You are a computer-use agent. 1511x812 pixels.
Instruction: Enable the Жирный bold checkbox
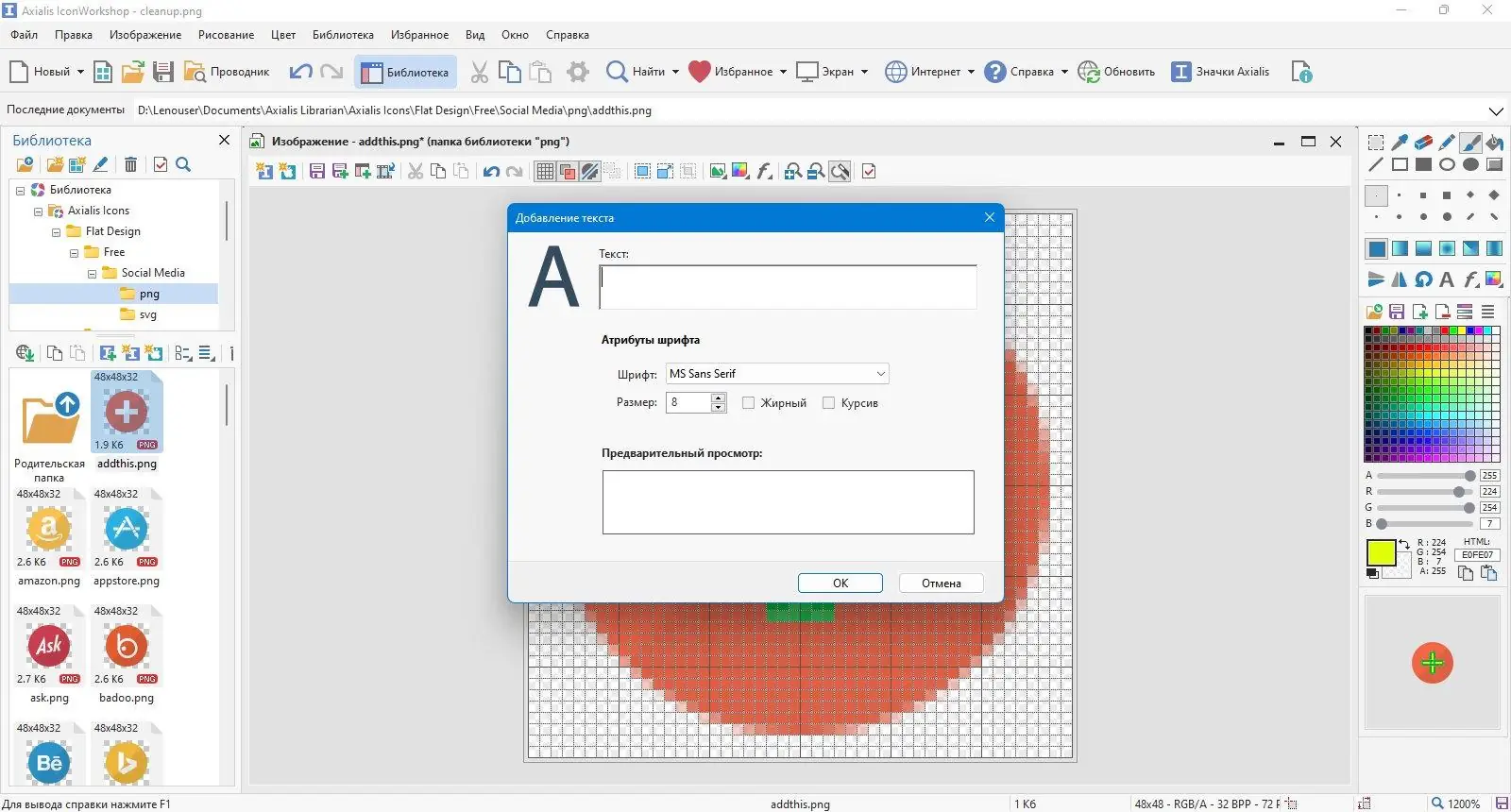749,403
